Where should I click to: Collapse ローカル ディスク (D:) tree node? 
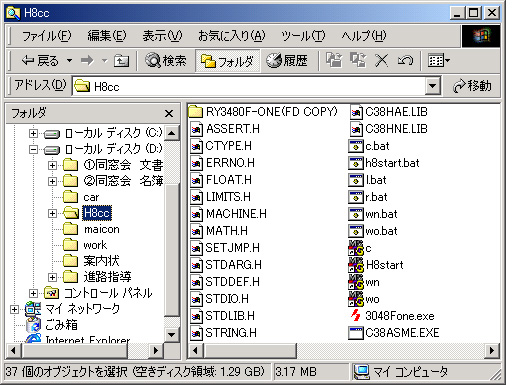pos(33,149)
